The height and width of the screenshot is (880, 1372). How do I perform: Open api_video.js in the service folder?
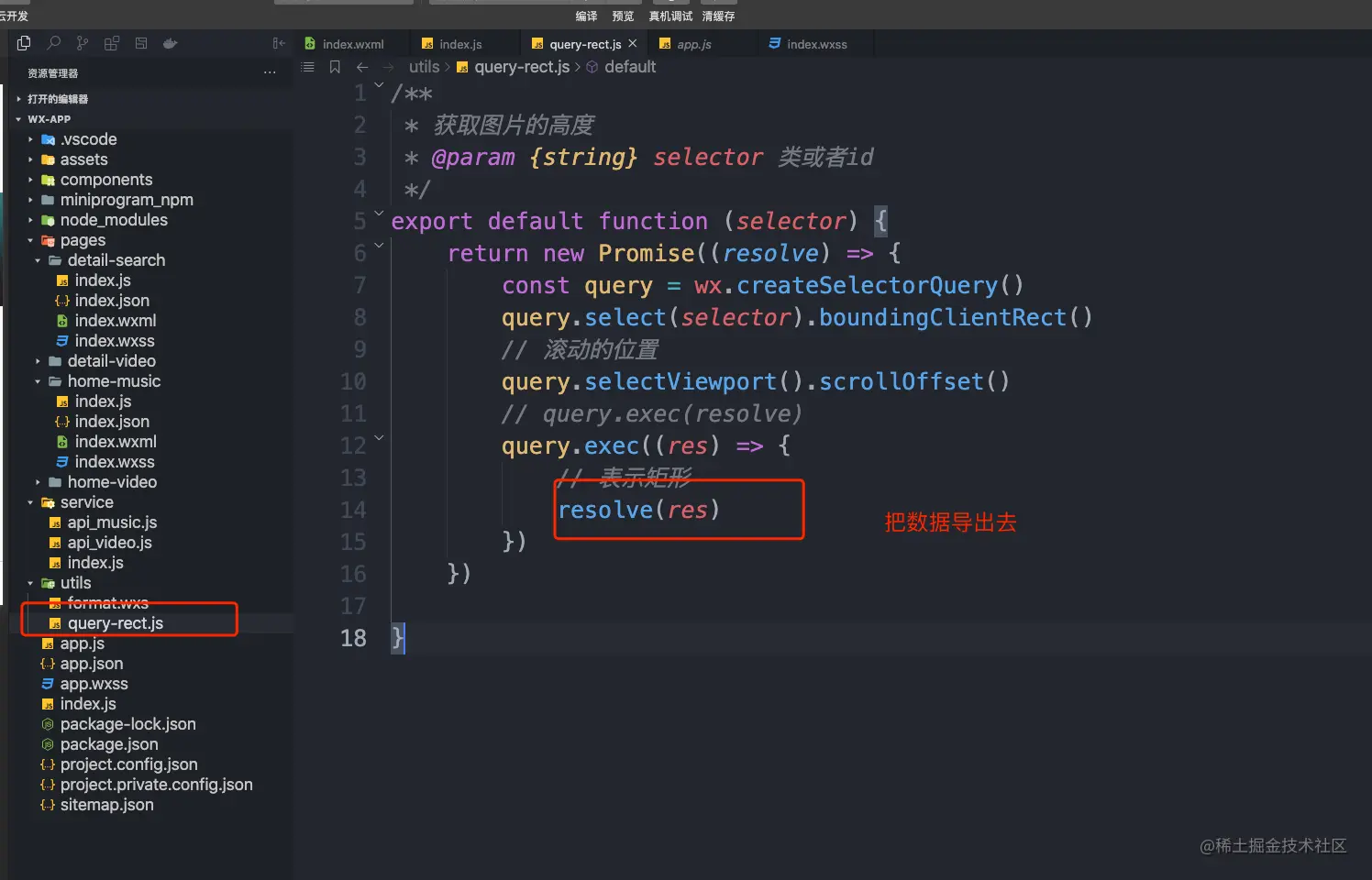[110, 543]
